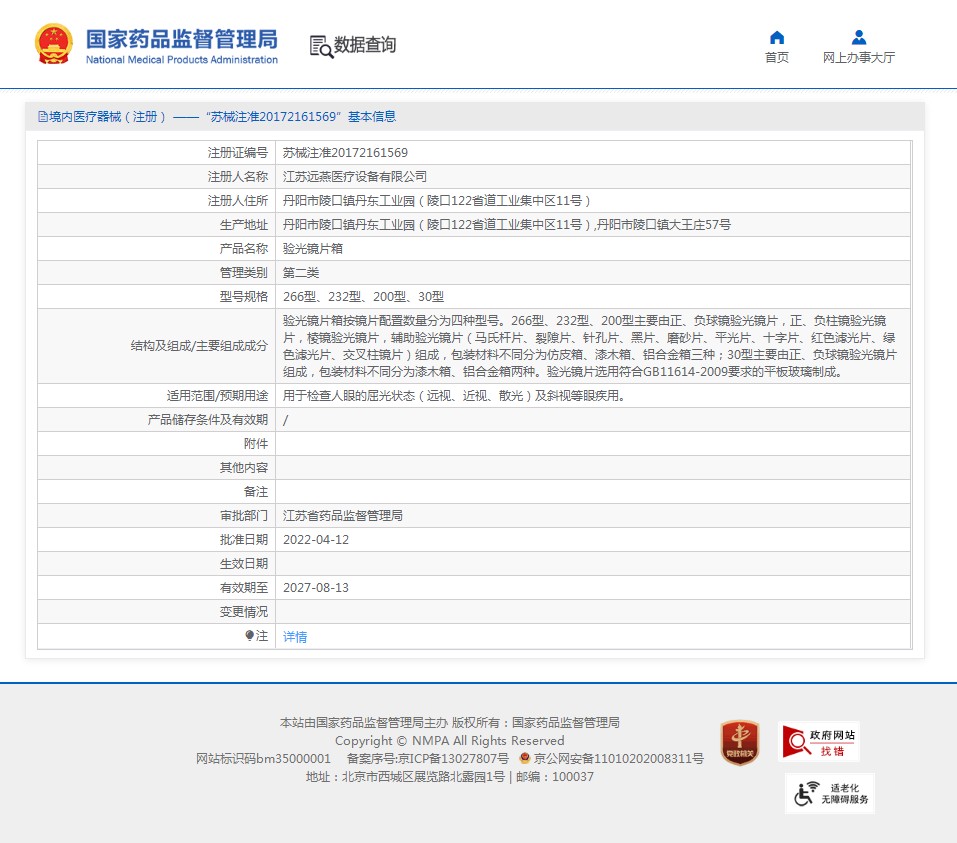Viewport: 957px width, 843px height.
Task: Click the 注册人名称 row label
Action: [x=237, y=176]
